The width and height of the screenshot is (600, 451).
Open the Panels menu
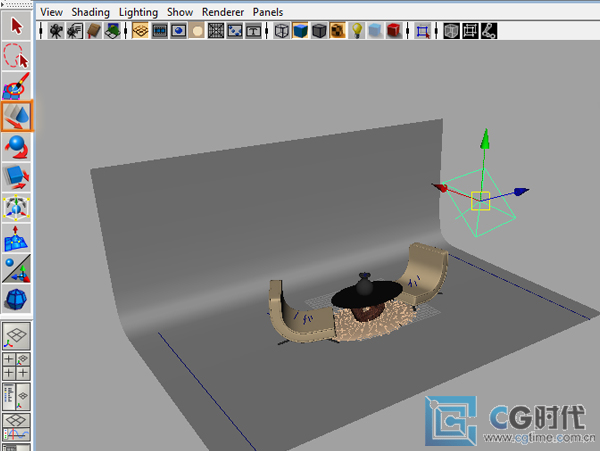pos(268,12)
